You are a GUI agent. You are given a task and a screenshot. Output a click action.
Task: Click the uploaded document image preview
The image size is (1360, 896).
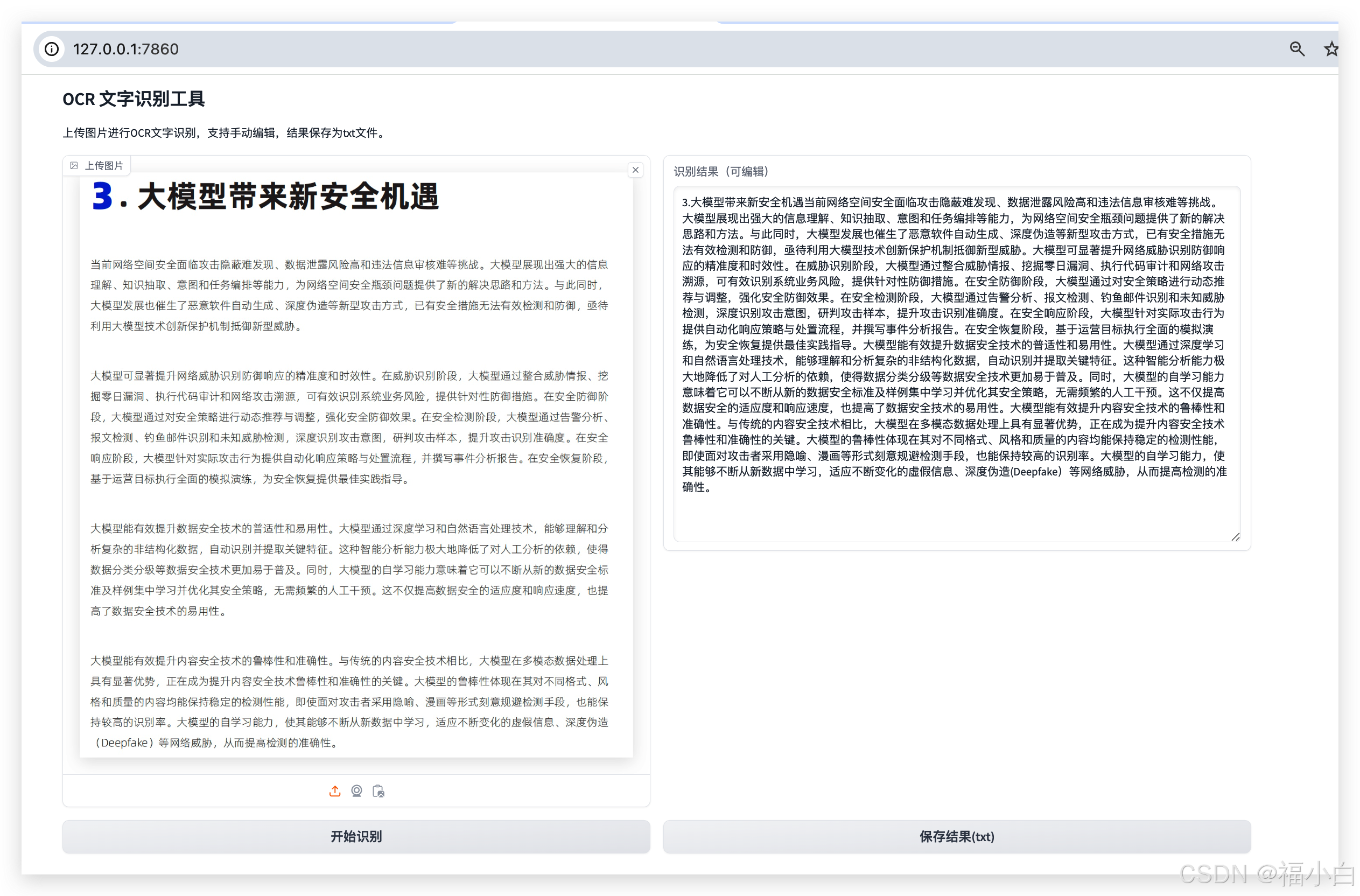[x=356, y=464]
